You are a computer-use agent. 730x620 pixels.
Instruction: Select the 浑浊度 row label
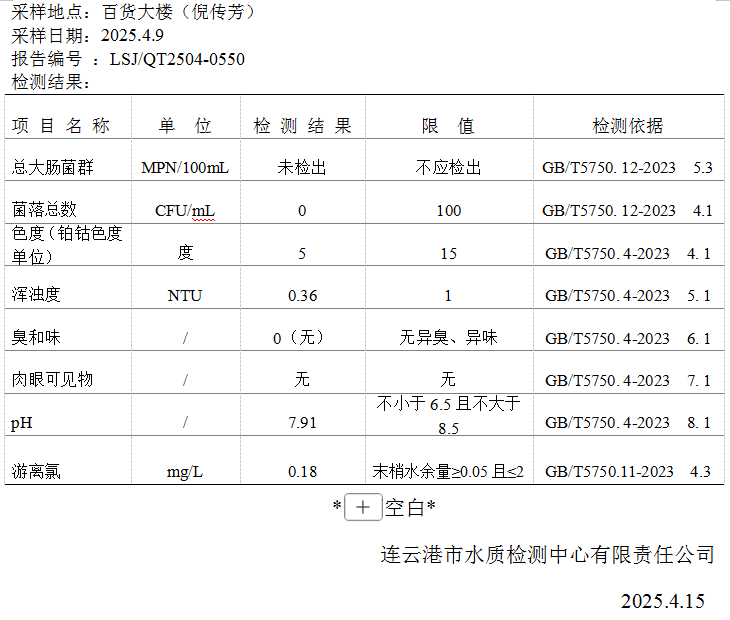pos(36,295)
